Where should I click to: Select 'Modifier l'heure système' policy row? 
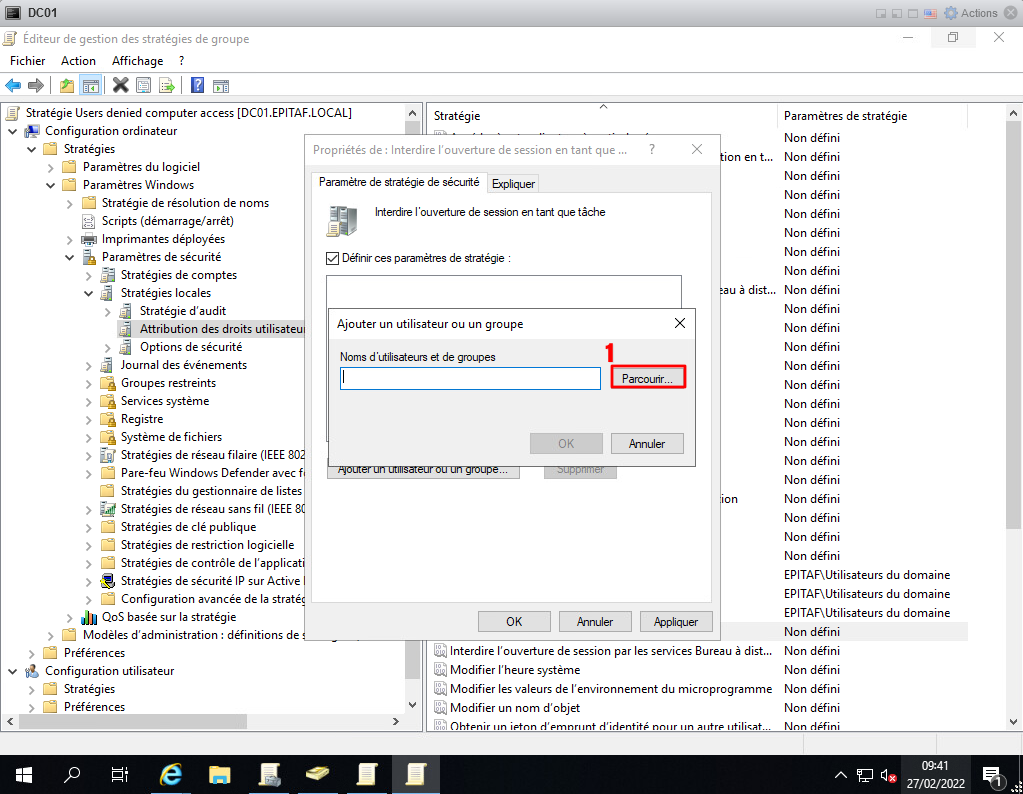point(514,670)
